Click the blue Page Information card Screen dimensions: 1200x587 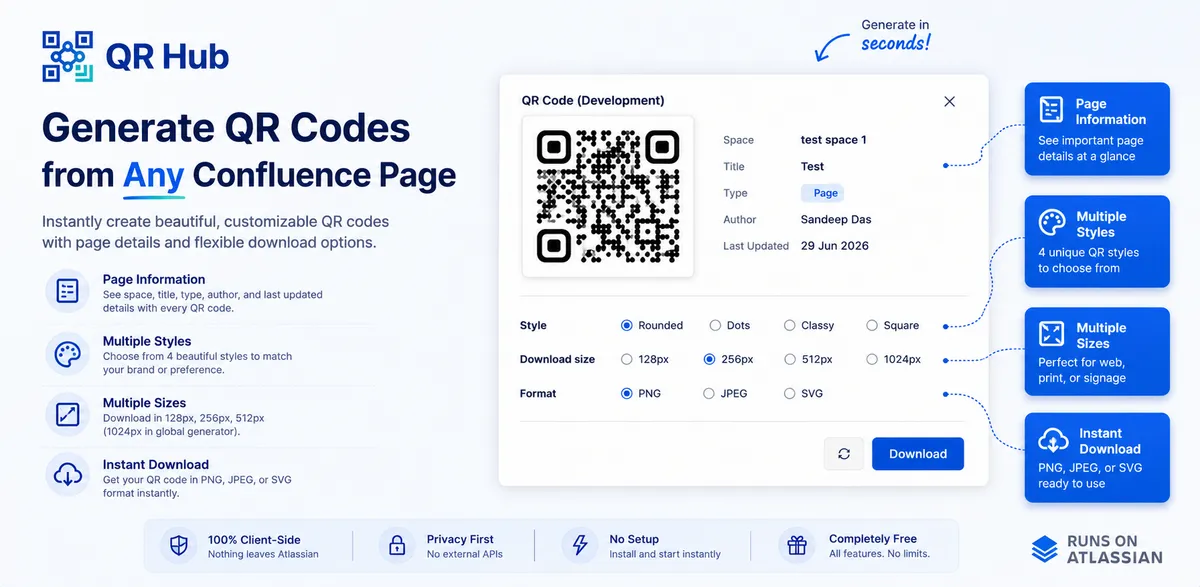click(x=1097, y=129)
